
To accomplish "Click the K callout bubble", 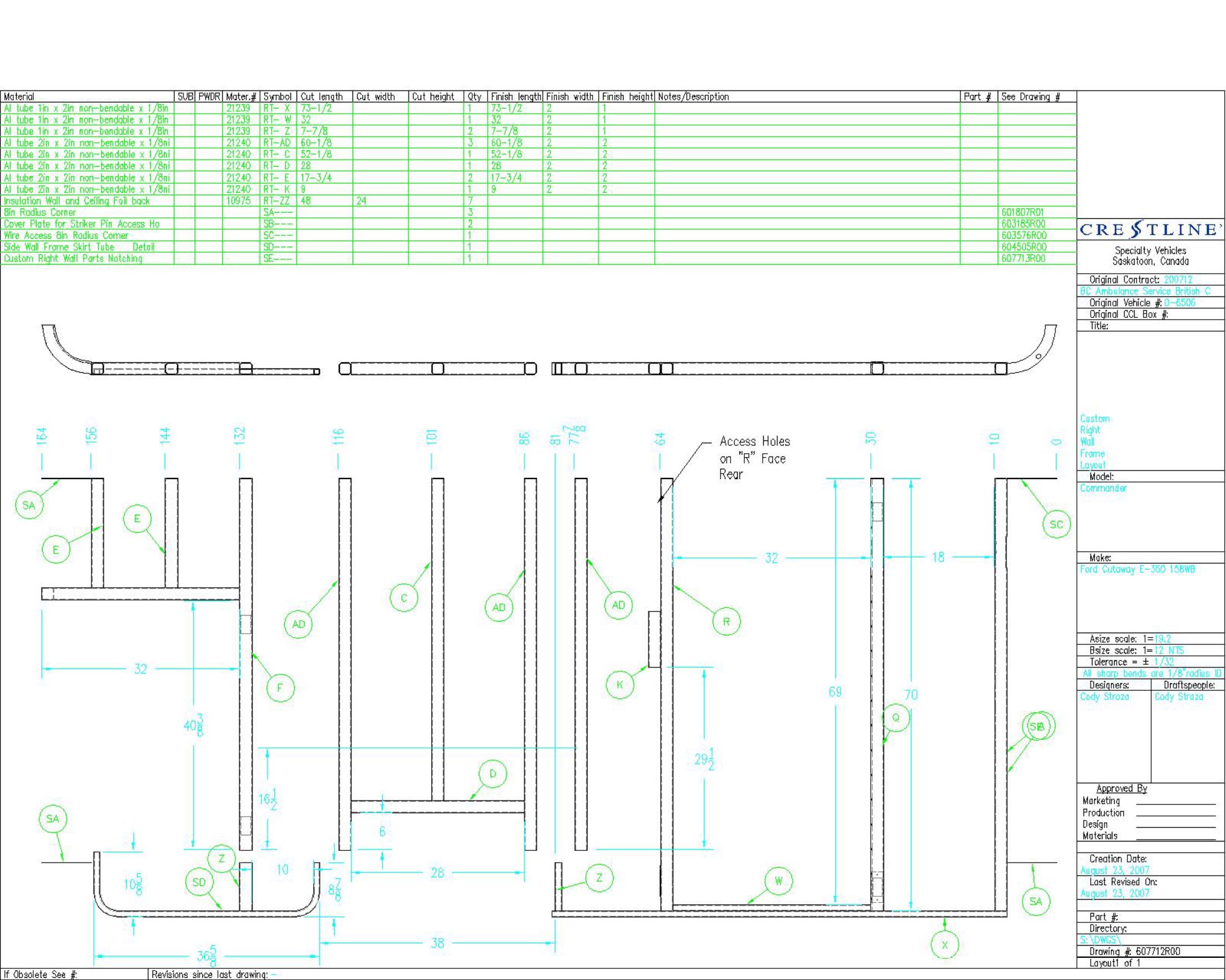I will coord(620,685).
